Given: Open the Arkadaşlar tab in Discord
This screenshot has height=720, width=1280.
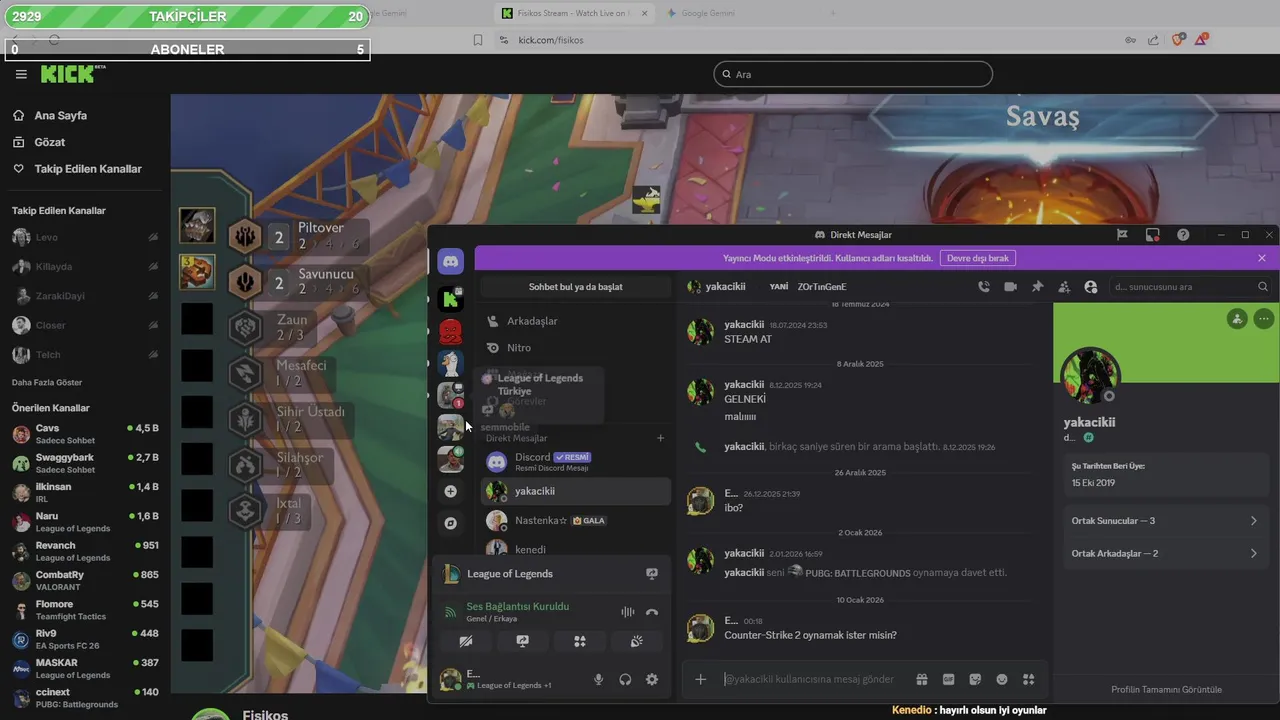Looking at the screenshot, I should coord(576,321).
